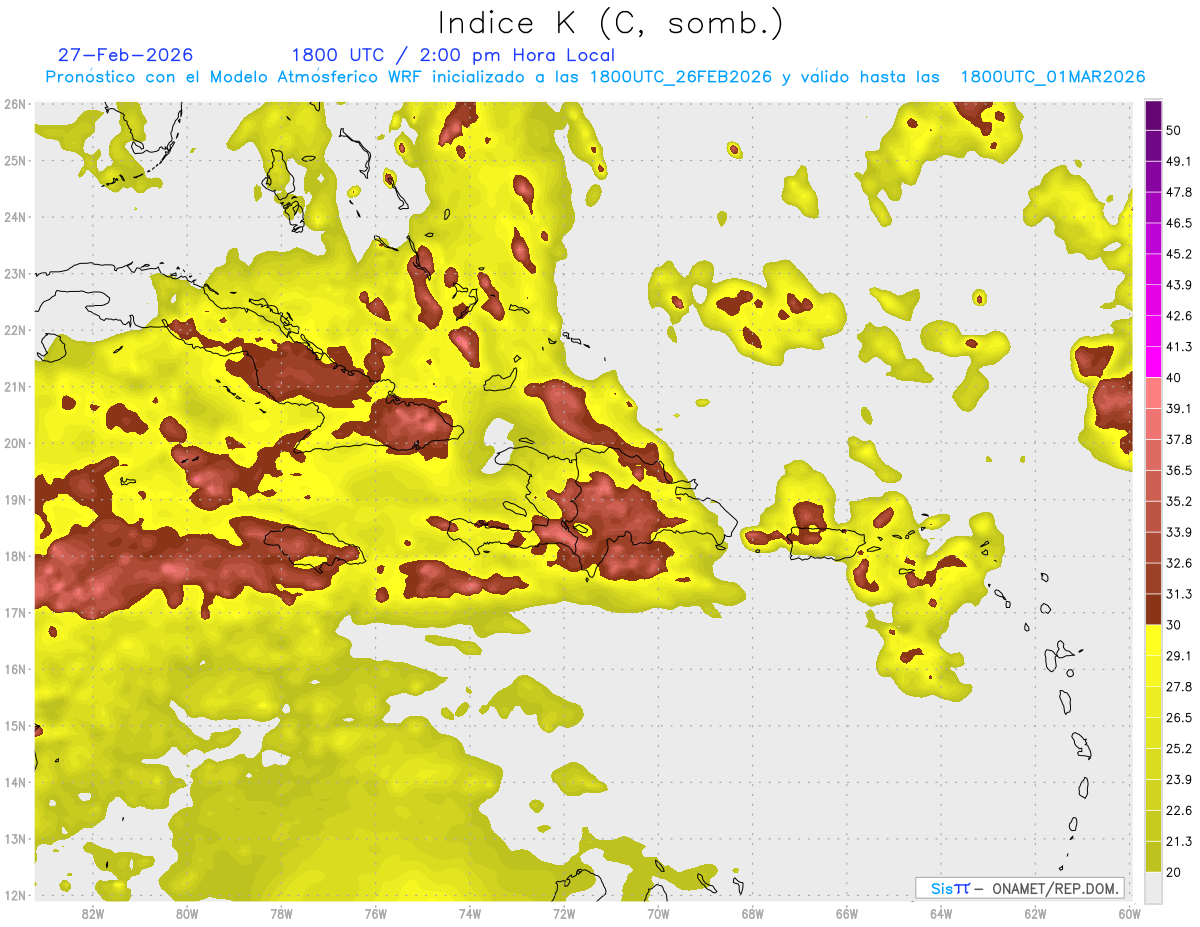This screenshot has height=927, width=1200.
Task: Click the '80W' longitude axis label
Action: pos(186,913)
